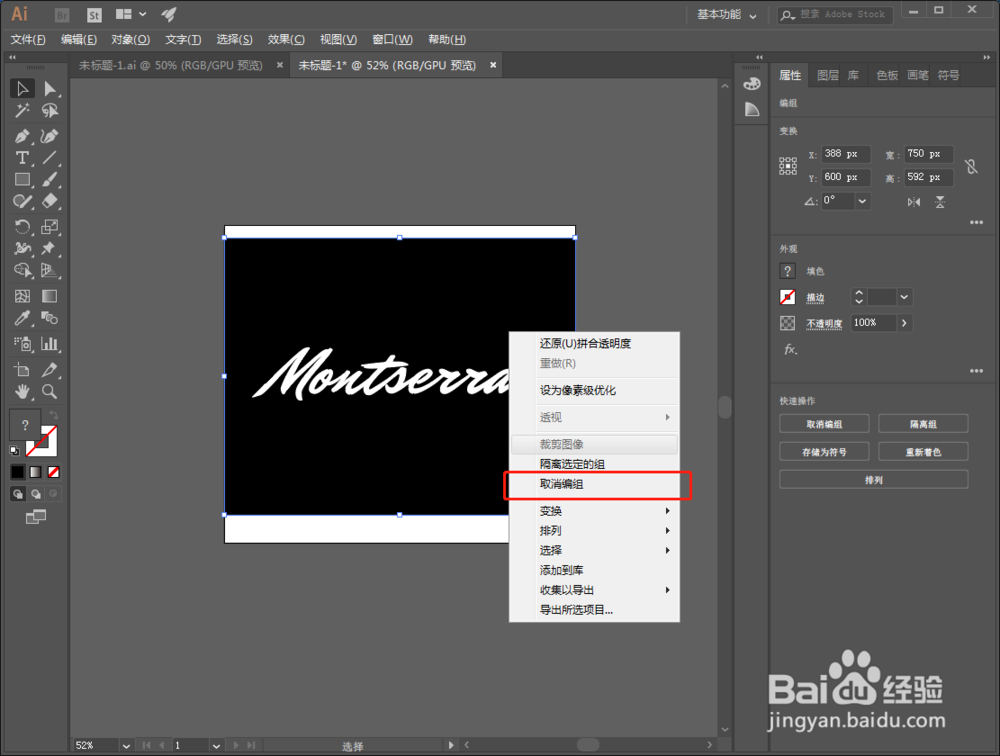Viewport: 1000px width, 756px height.
Task: Select the Zoom tool
Action: click(x=50, y=392)
